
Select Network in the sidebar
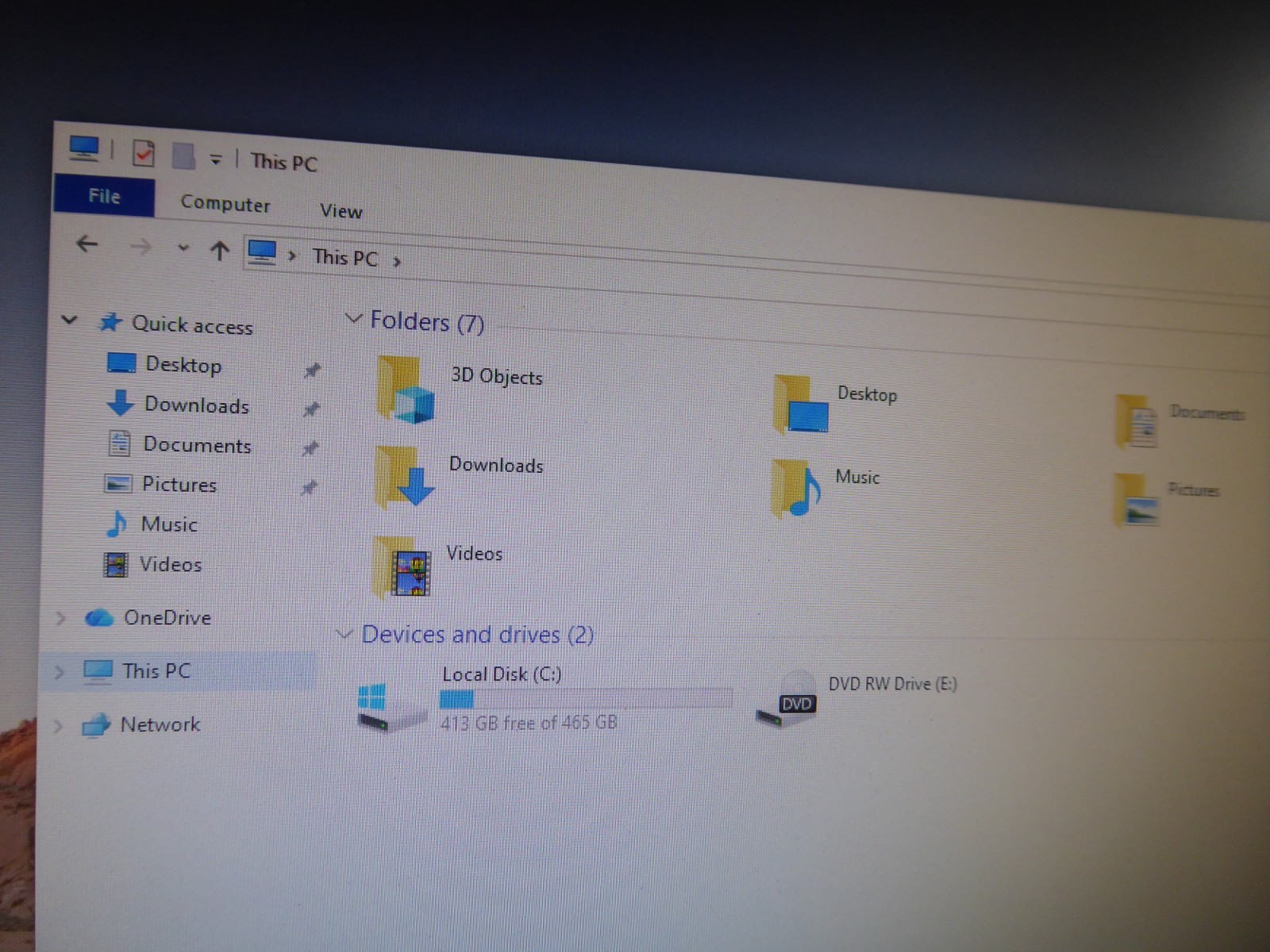(160, 724)
